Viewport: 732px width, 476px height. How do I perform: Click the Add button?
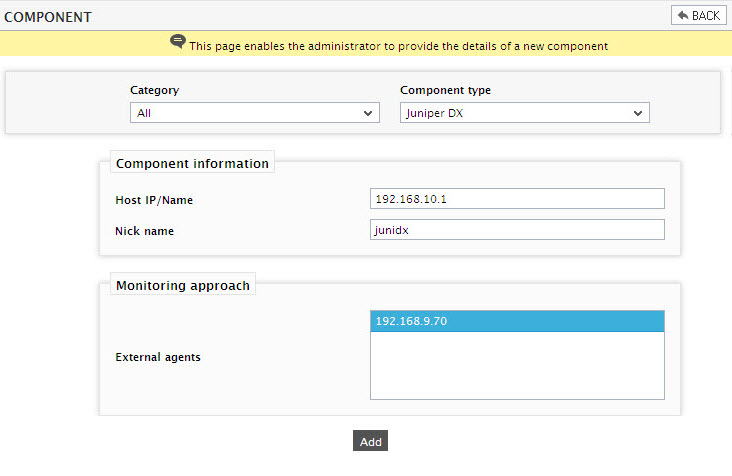(370, 441)
